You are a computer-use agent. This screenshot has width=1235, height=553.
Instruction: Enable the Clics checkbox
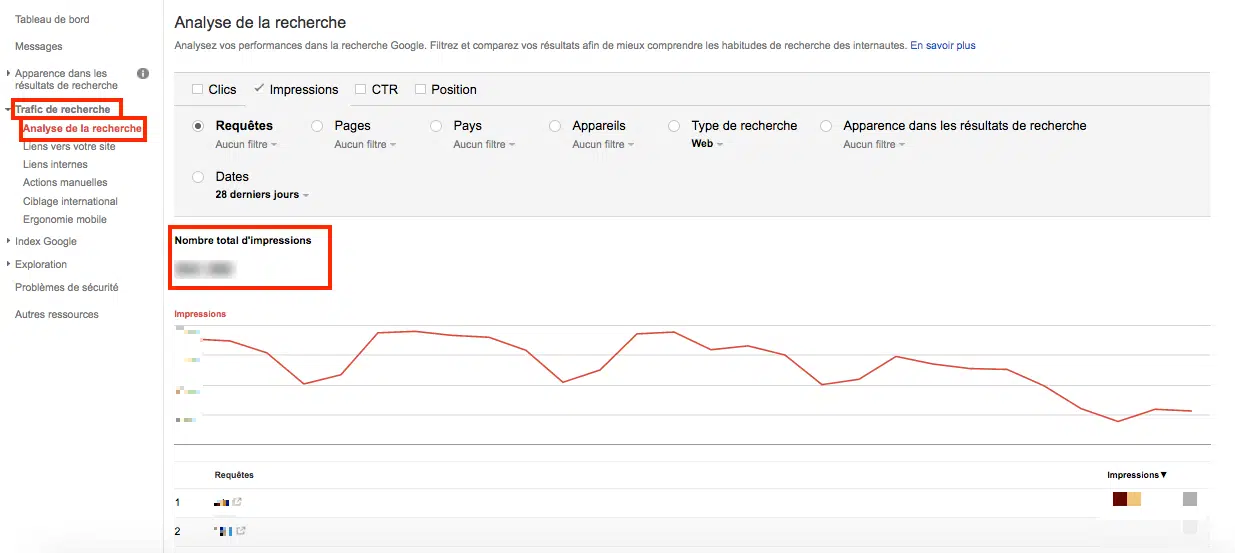[x=197, y=89]
